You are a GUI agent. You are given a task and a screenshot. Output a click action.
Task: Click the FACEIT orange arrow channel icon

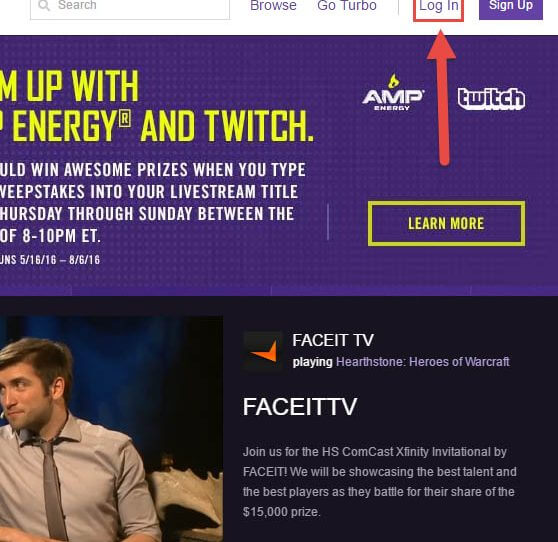coord(263,351)
